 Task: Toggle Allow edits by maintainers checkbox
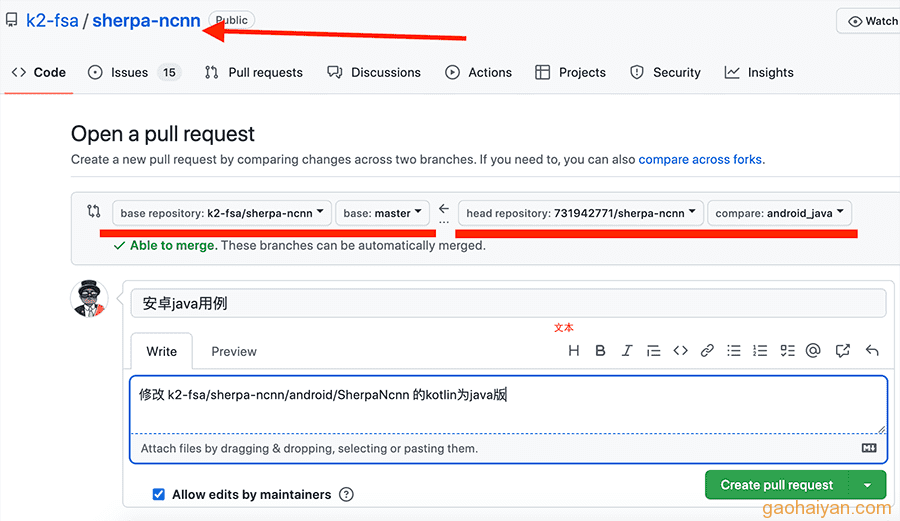pyautogui.click(x=158, y=494)
